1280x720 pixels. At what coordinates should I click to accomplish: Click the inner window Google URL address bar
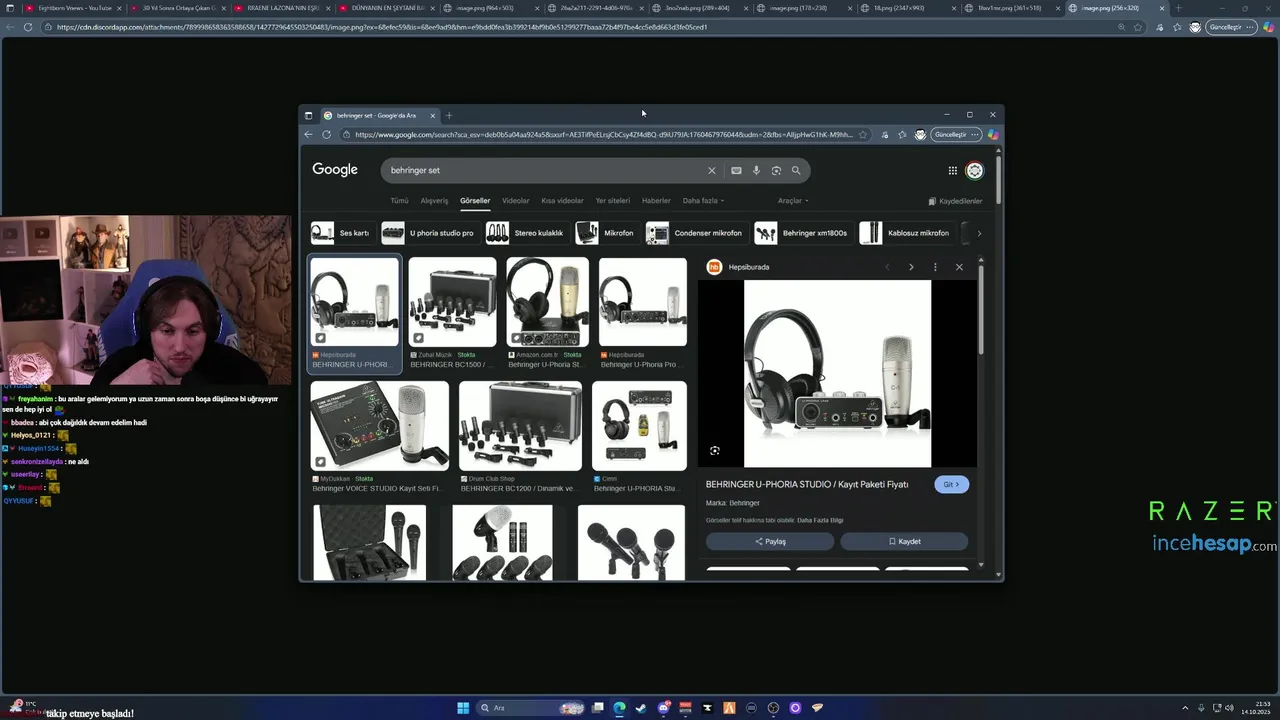[x=603, y=134]
